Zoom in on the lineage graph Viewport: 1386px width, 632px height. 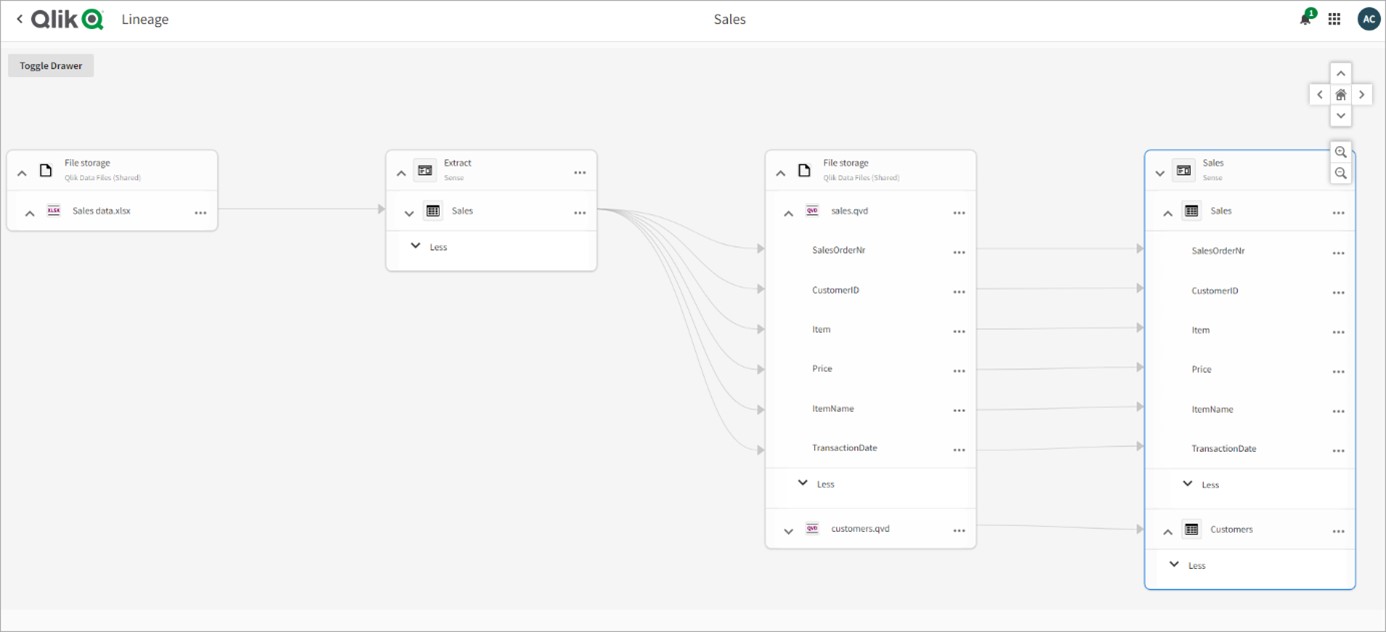(1341, 152)
